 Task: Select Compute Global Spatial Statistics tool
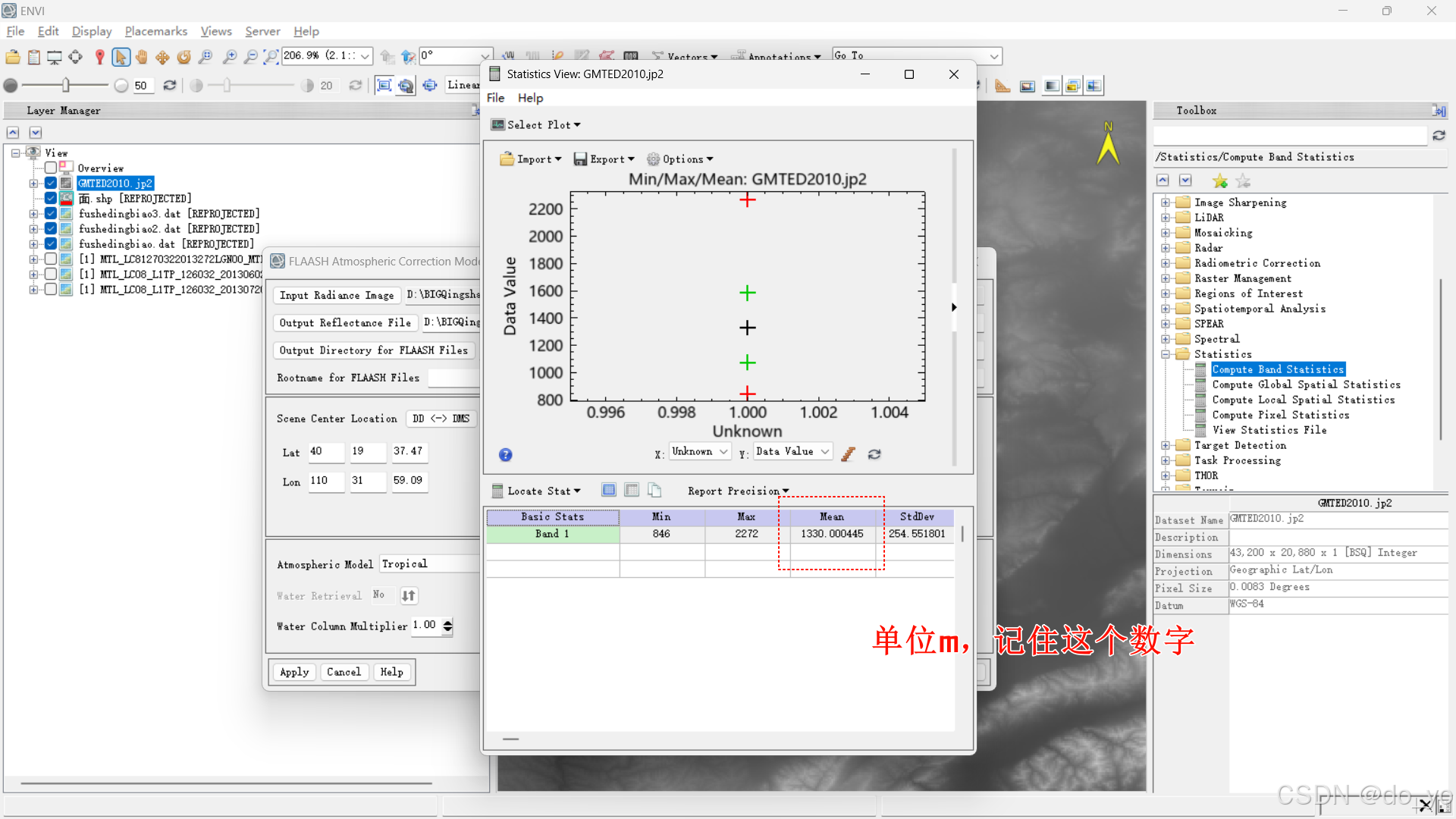pyautogui.click(x=1306, y=384)
